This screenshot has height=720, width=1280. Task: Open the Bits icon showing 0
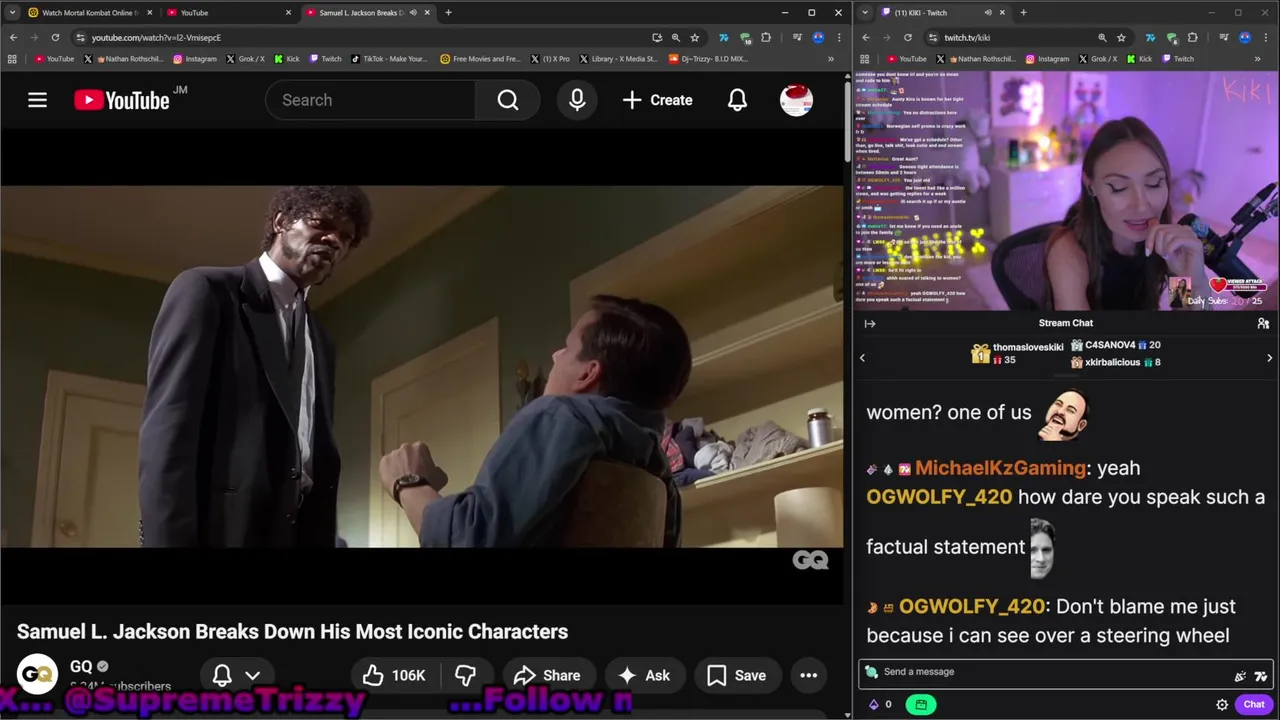click(x=880, y=704)
